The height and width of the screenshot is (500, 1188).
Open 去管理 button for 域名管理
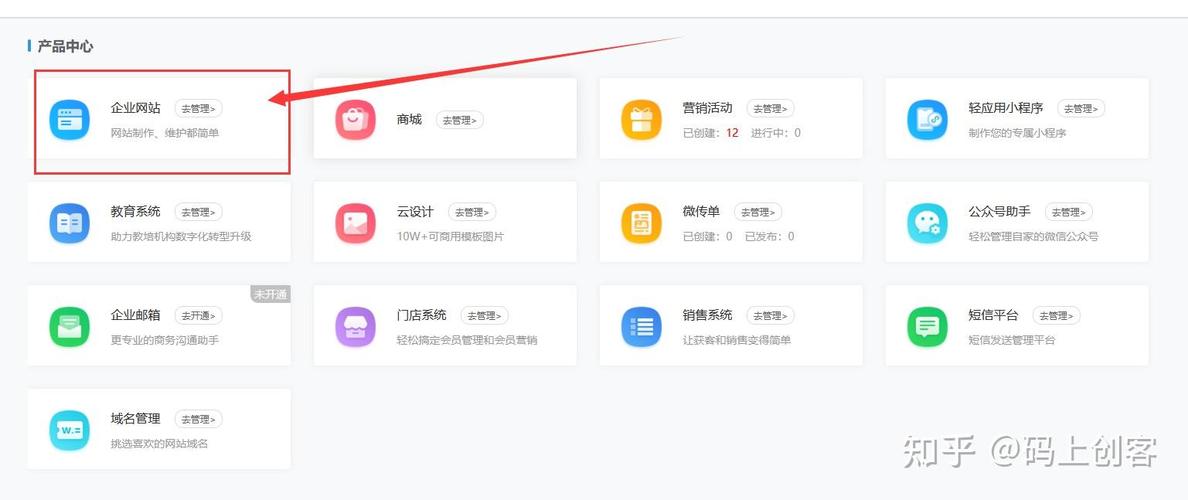point(199,420)
